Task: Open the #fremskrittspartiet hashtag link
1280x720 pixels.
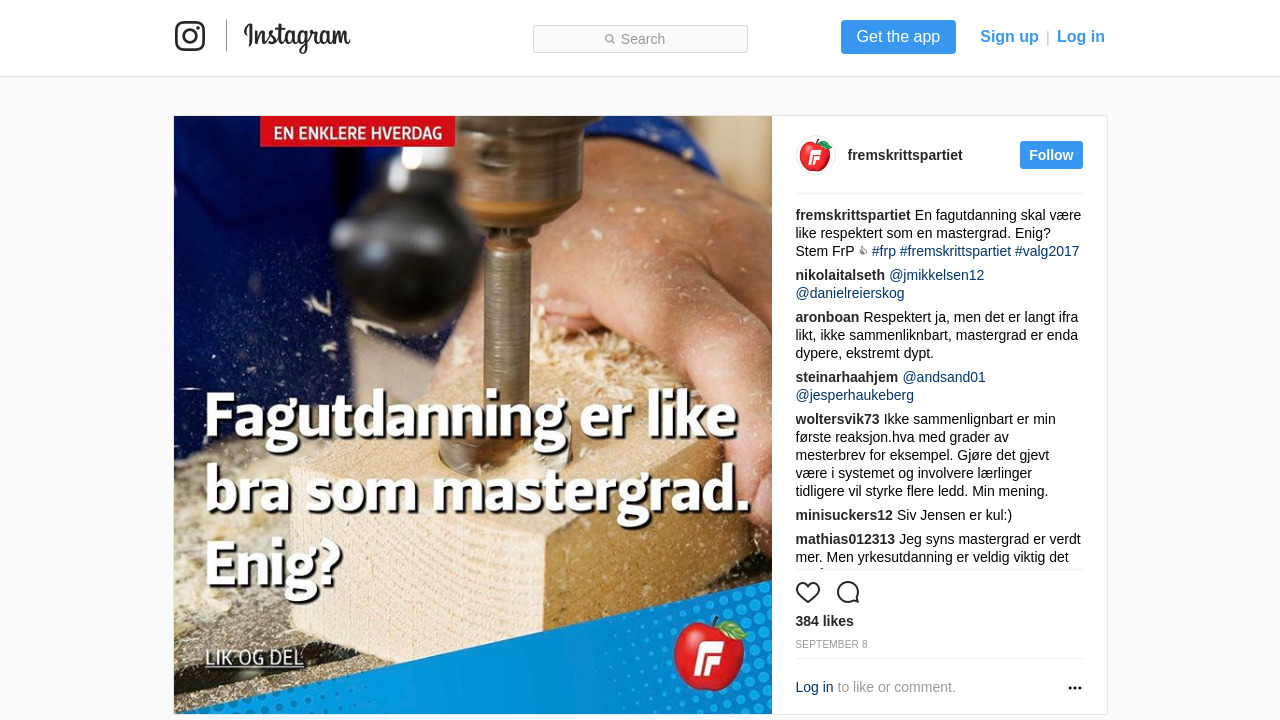Action: [x=955, y=251]
